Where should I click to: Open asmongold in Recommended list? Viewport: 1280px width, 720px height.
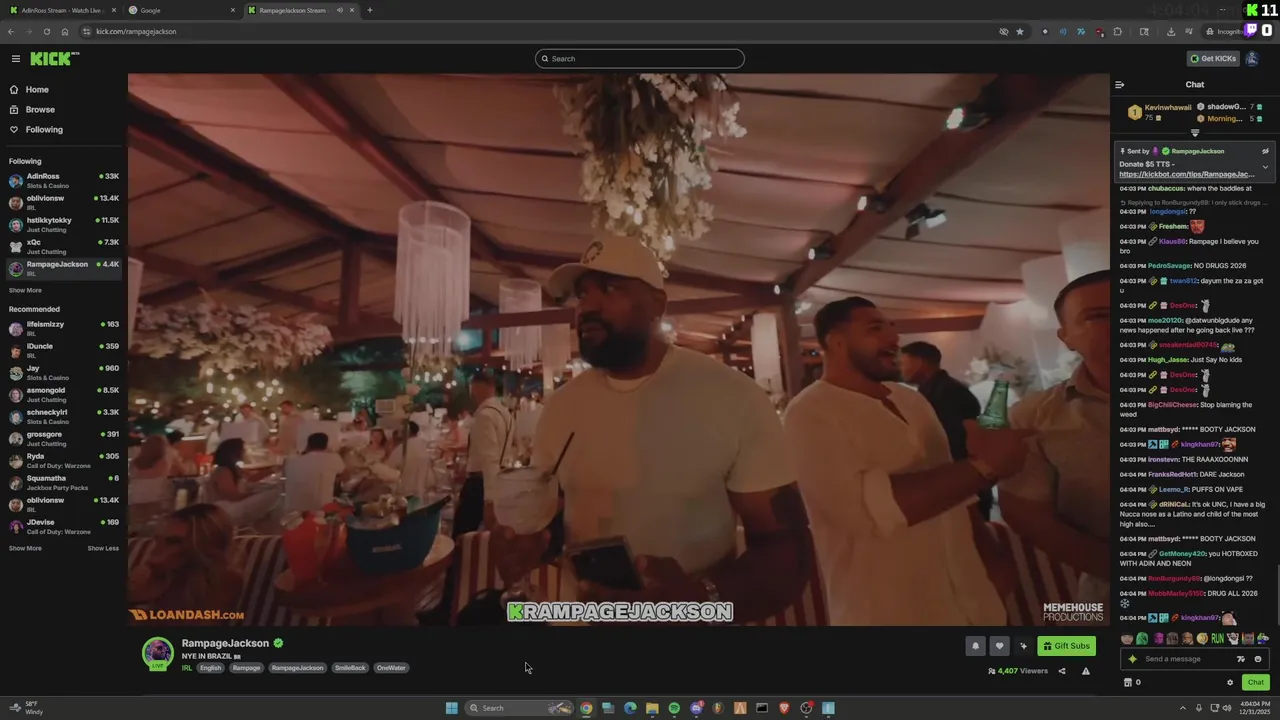64,395
